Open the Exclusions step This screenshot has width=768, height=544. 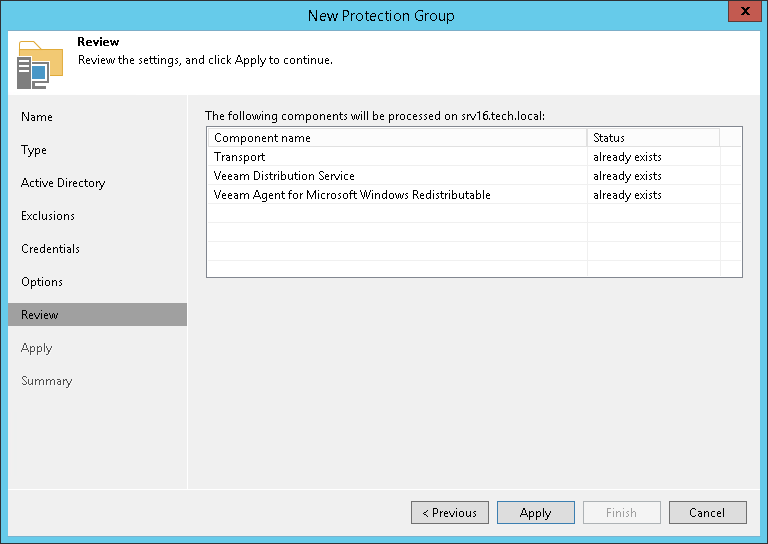48,216
